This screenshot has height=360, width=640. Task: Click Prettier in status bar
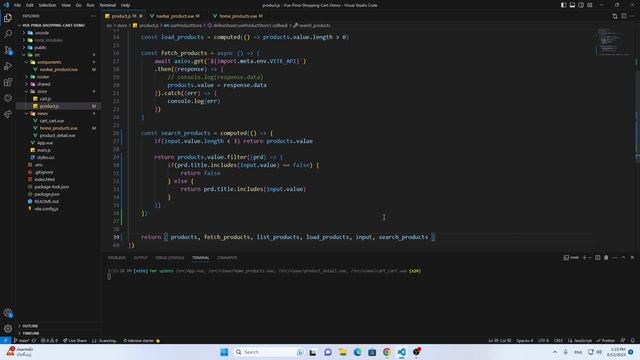point(606,340)
